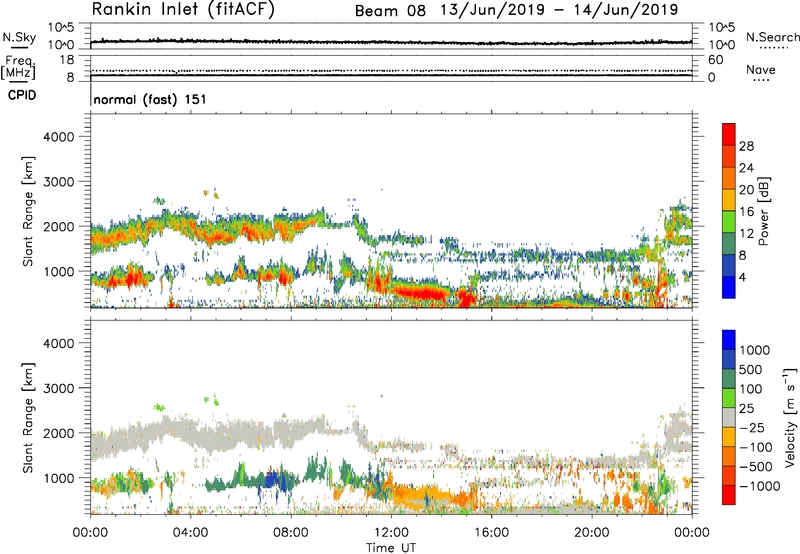Click the 'Nave' legend label
Screen dimensions: 800x554
tap(761, 70)
